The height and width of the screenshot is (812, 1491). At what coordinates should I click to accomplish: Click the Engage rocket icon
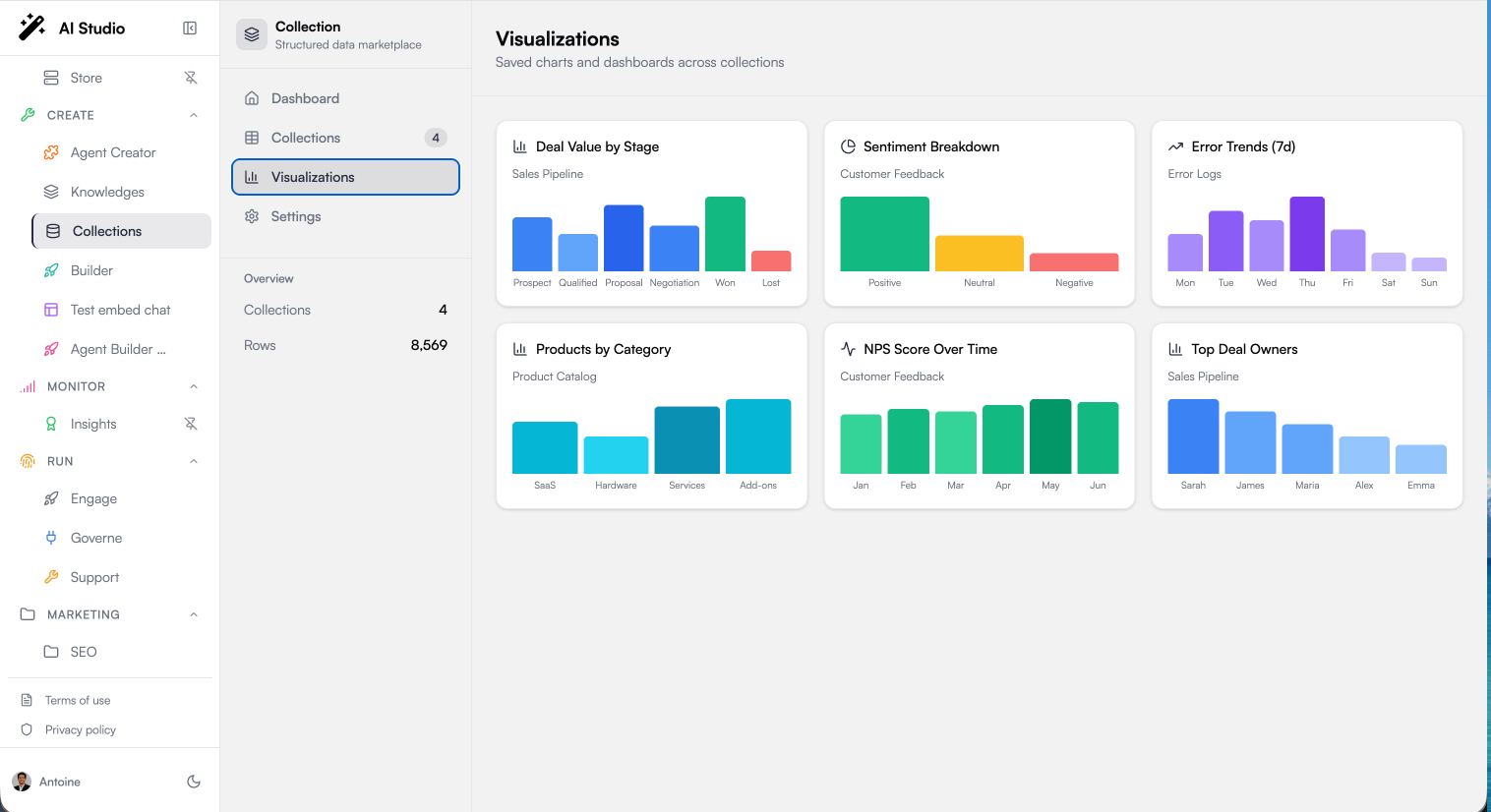point(51,498)
